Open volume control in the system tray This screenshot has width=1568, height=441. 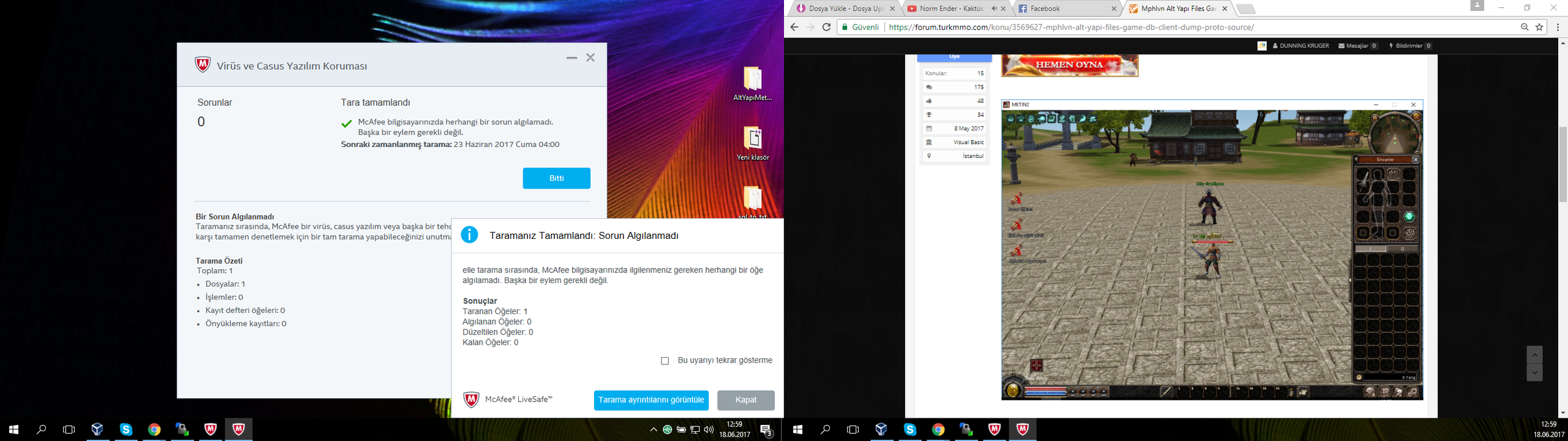(709, 430)
